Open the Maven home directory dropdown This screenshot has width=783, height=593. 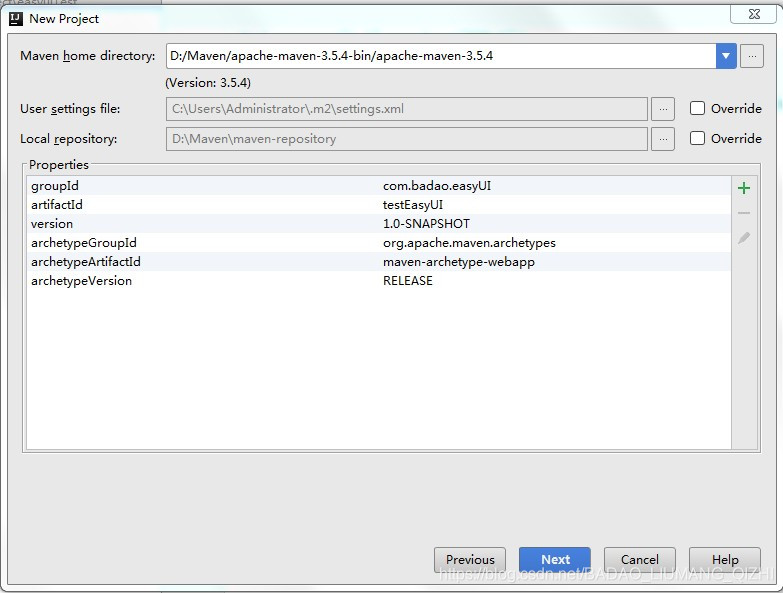[726, 56]
